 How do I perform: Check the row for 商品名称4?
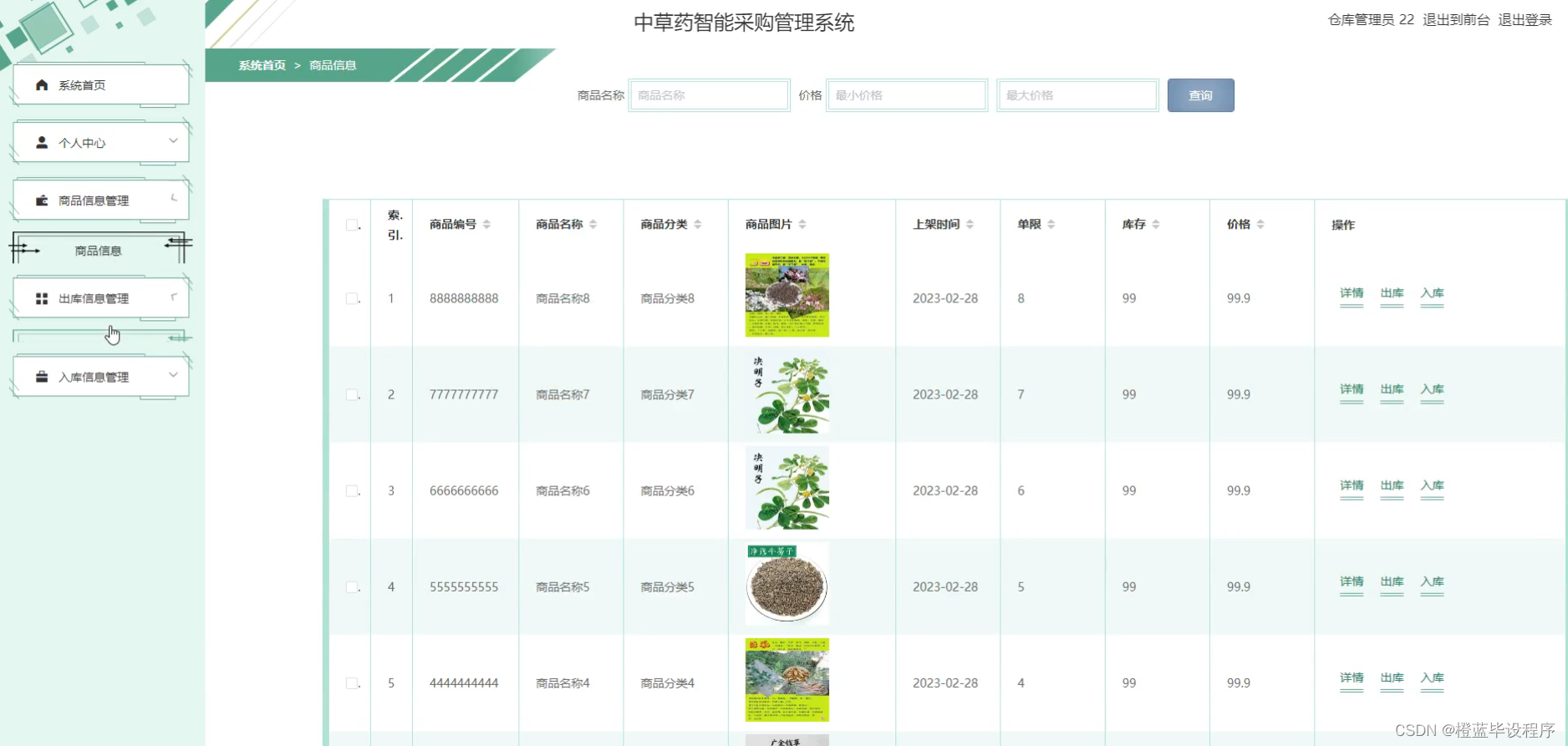pyautogui.click(x=352, y=683)
